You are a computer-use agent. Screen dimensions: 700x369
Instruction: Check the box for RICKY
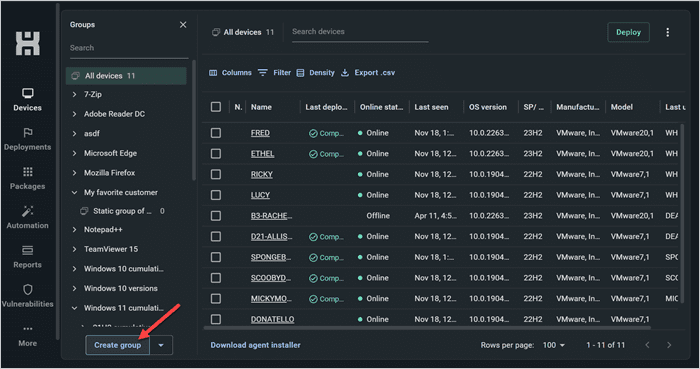pyautogui.click(x=216, y=174)
